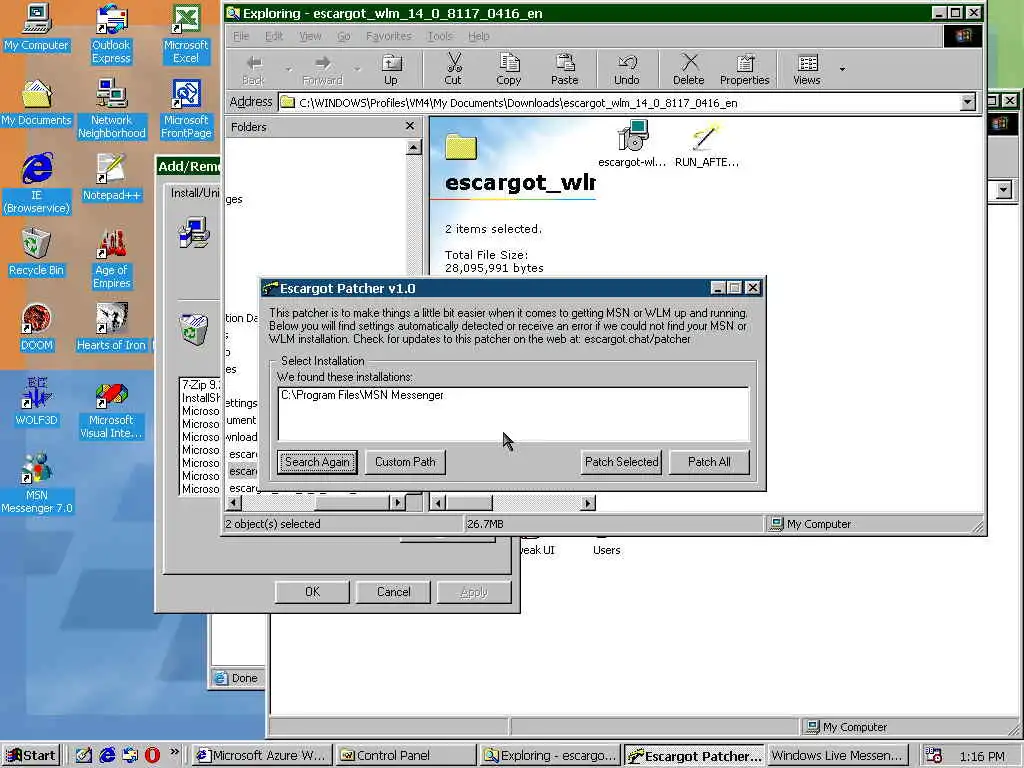Open My Documents desktop folder
Image resolution: width=1024 pixels, height=768 pixels.
[x=37, y=103]
